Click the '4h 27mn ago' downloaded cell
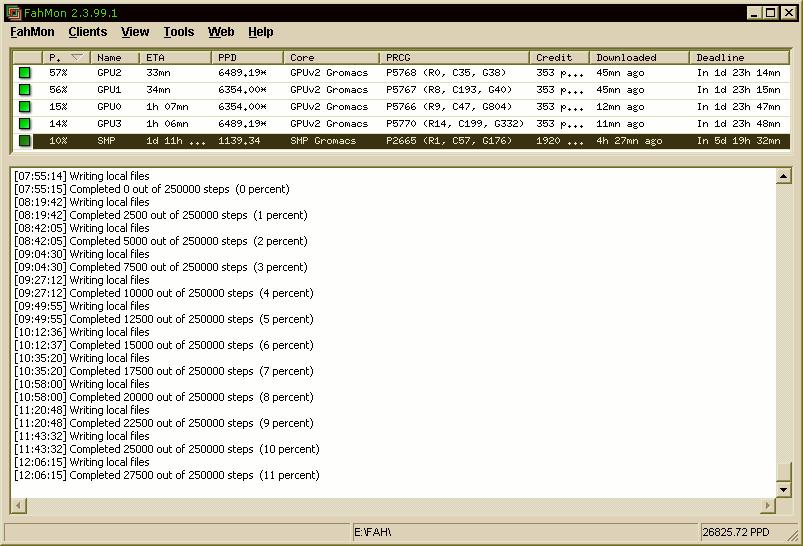The image size is (803, 546). [x=629, y=140]
